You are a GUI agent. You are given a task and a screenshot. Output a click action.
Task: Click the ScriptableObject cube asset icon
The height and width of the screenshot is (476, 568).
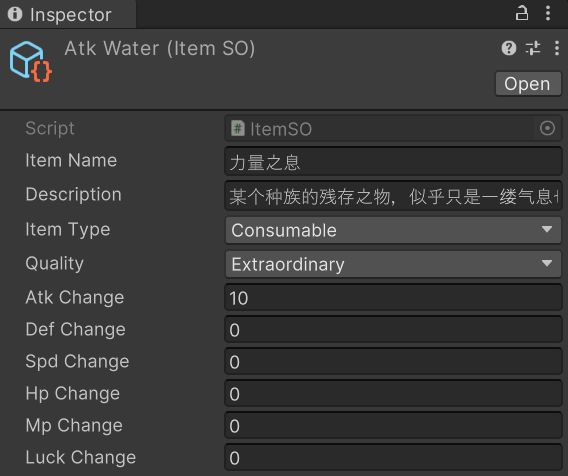[x=30, y=62]
